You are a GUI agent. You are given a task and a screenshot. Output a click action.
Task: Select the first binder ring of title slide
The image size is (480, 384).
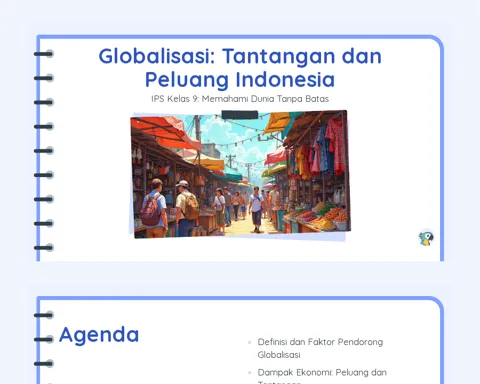pos(44,54)
